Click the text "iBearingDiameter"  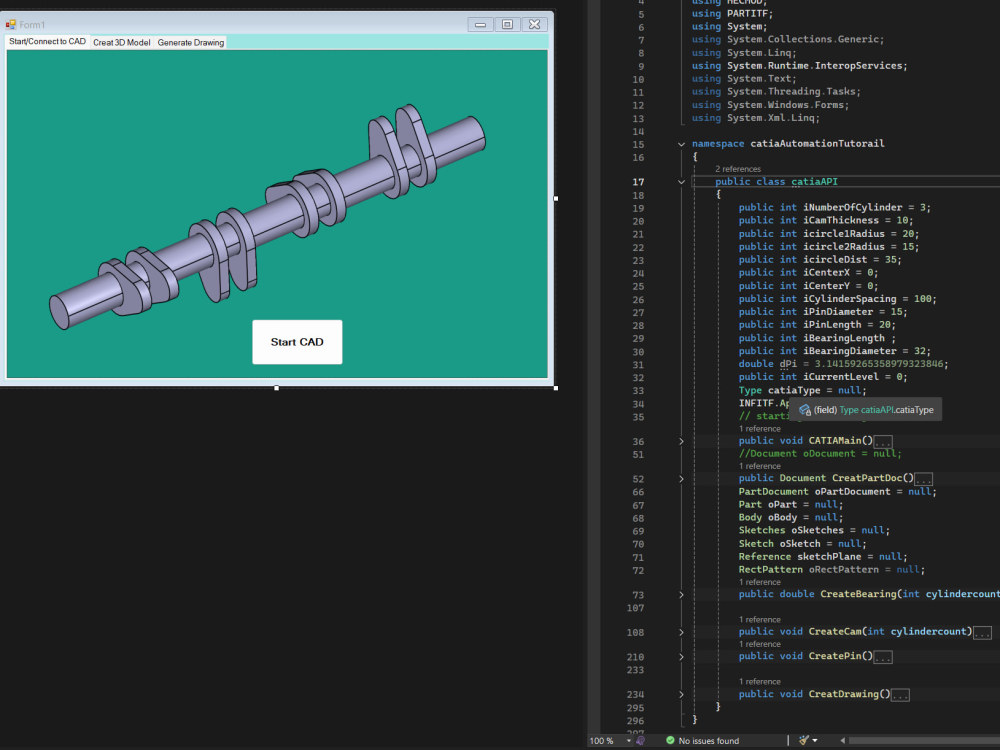[849, 351]
